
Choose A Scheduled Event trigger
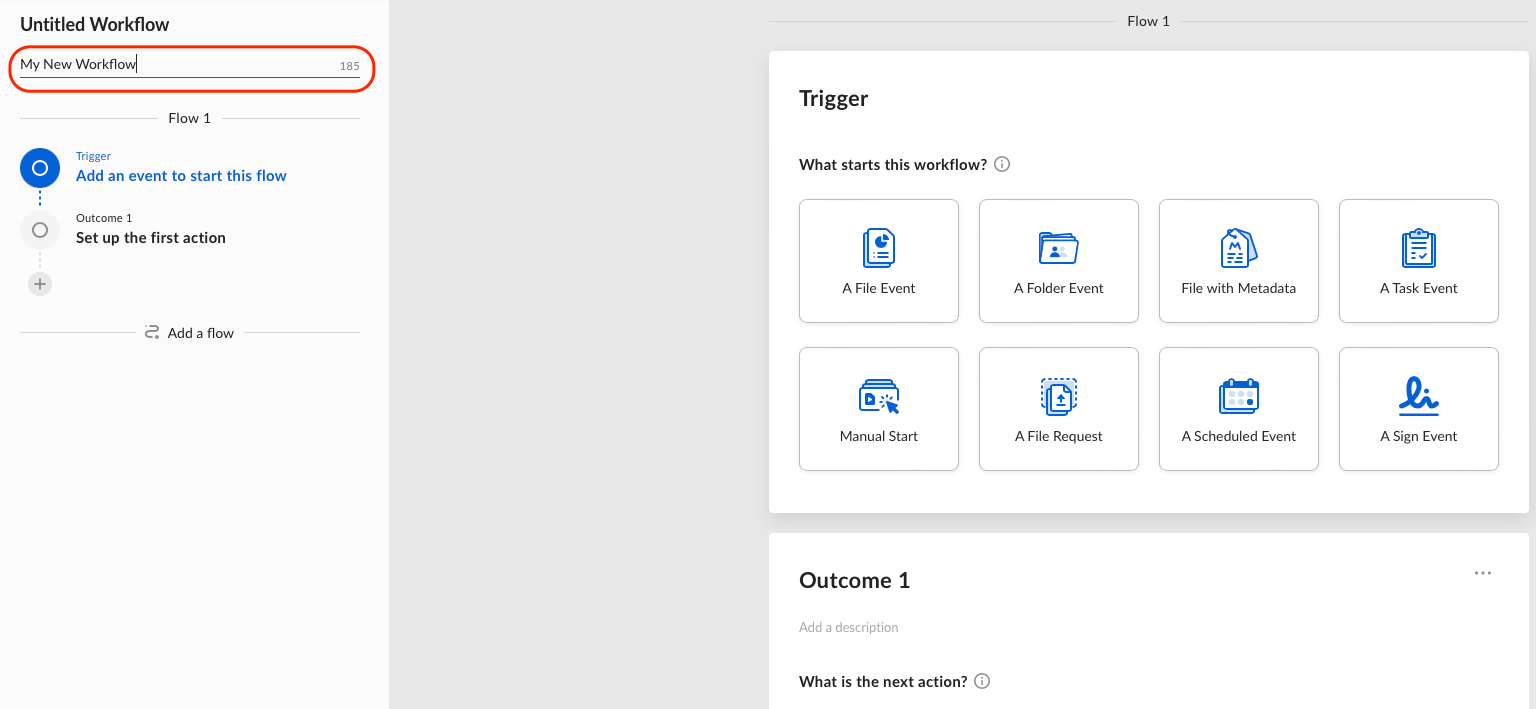[1238, 409]
